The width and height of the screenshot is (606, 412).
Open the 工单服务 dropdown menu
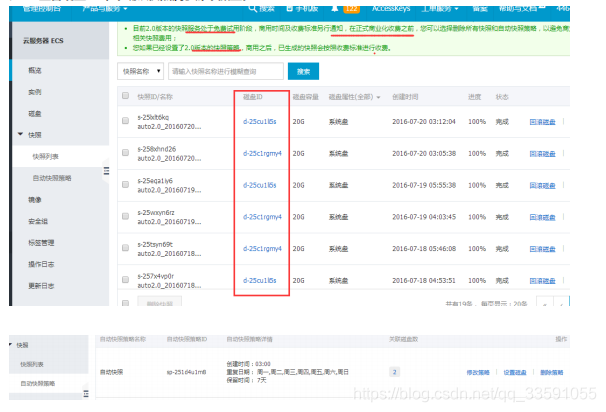440,9
